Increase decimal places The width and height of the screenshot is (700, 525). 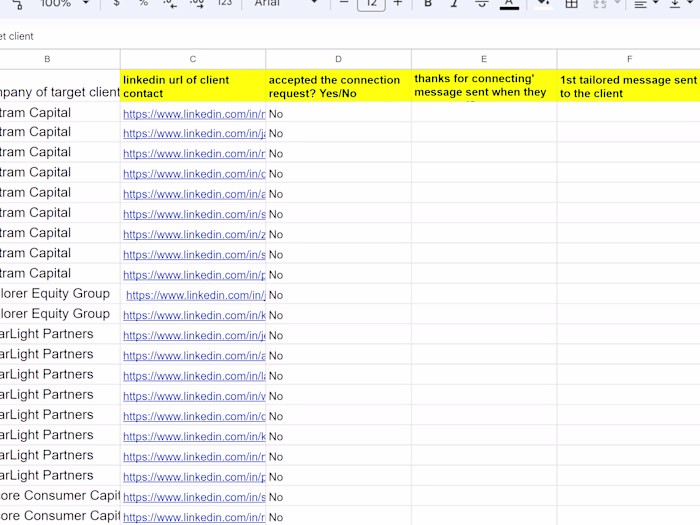click(x=197, y=4)
